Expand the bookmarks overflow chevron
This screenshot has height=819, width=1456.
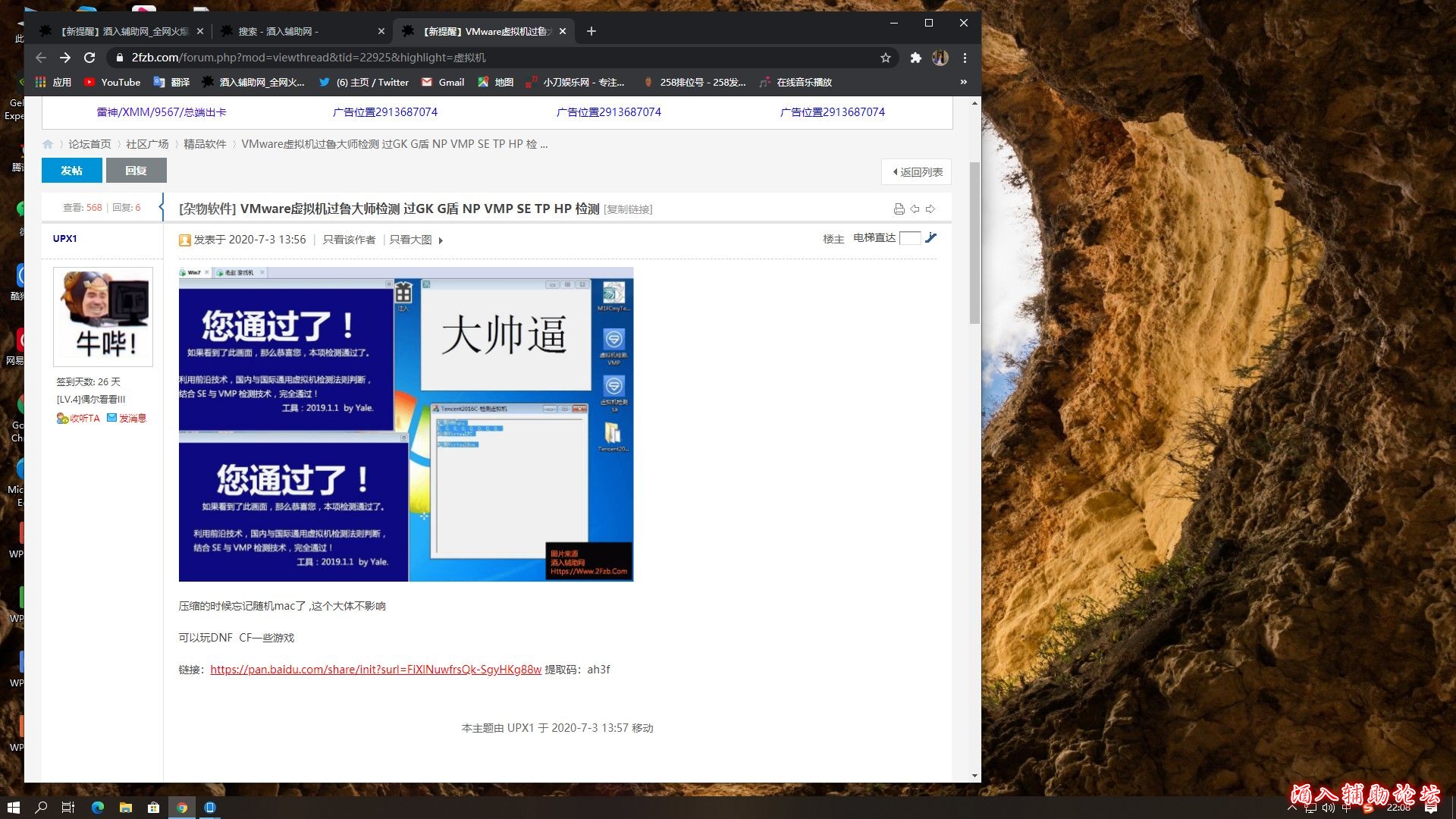pos(963,82)
